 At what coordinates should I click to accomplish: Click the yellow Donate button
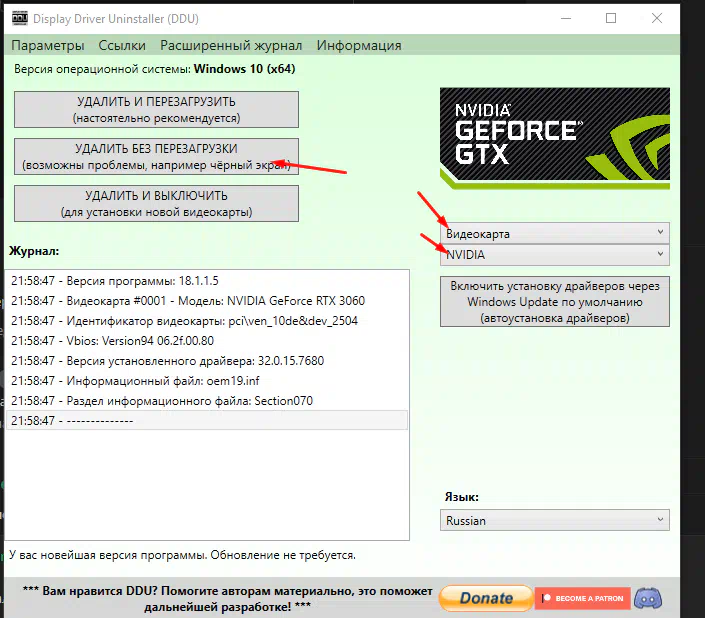486,598
